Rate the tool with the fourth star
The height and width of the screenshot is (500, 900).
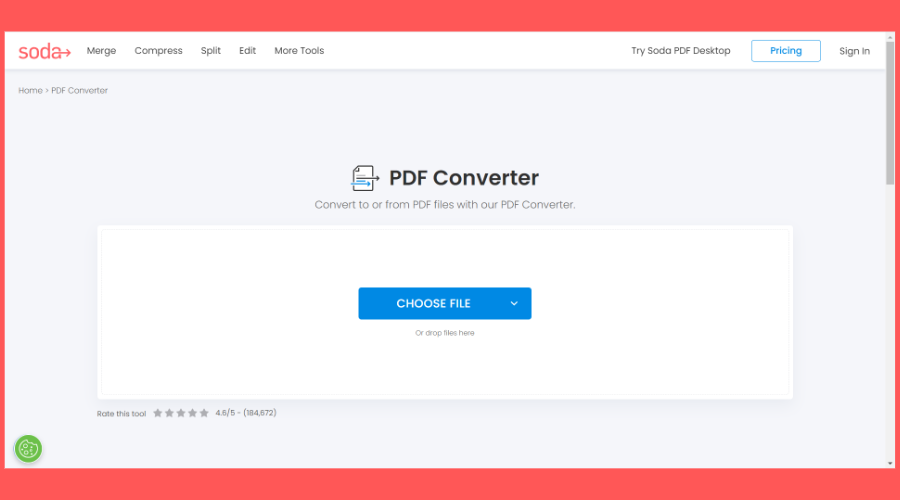pyautogui.click(x=192, y=413)
